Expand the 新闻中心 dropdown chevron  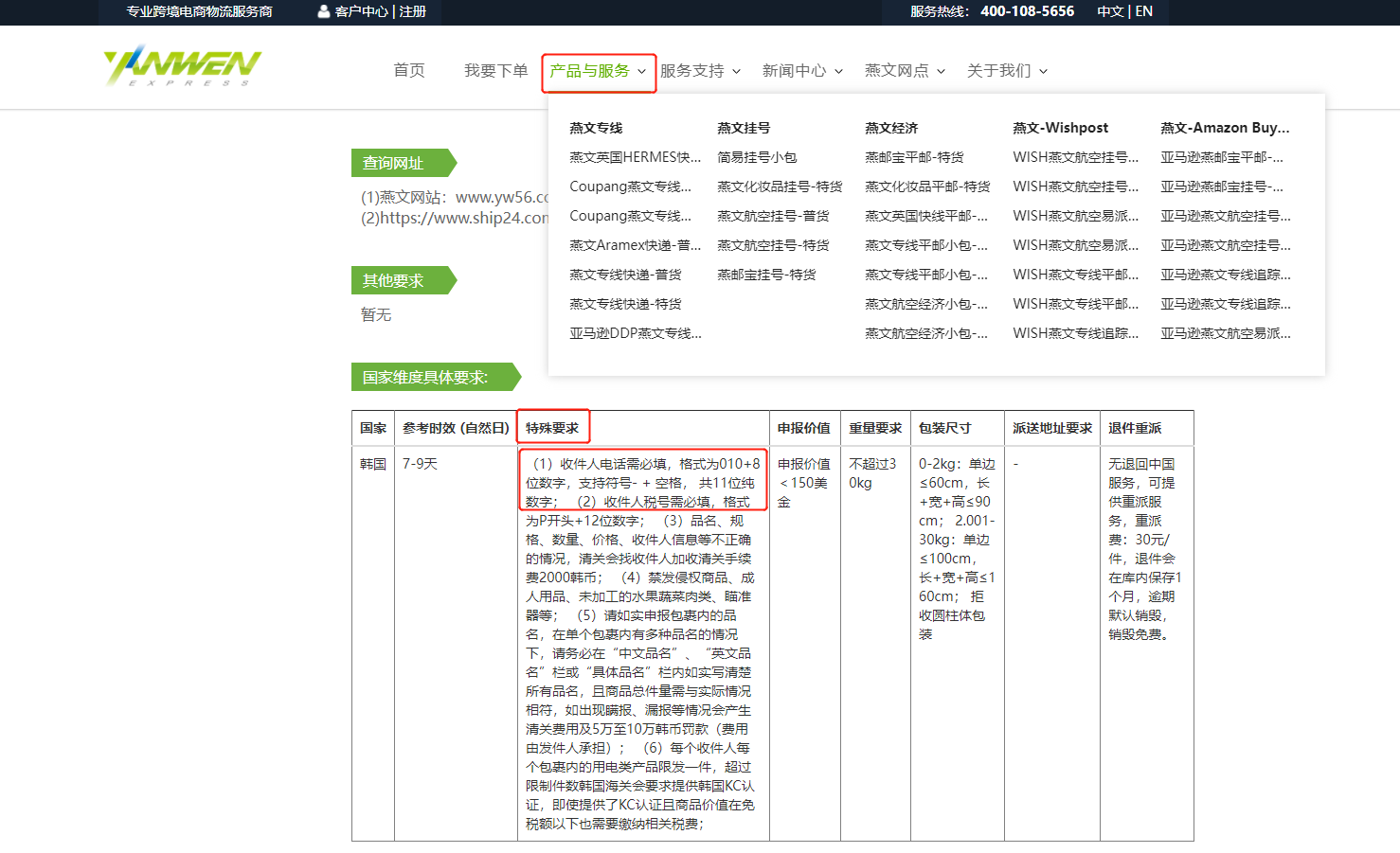(838, 72)
